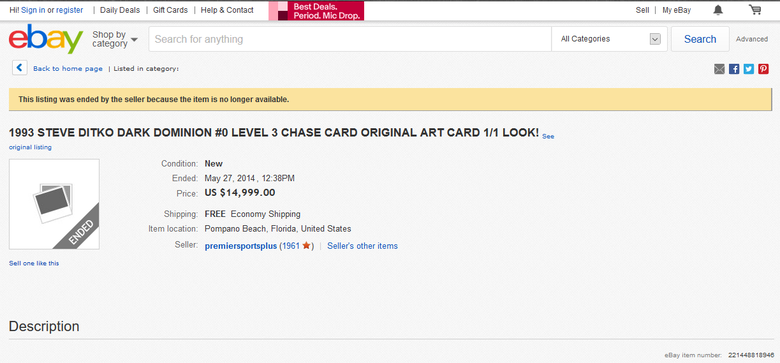Click the blue Search button
The image size is (780, 363).
point(700,39)
